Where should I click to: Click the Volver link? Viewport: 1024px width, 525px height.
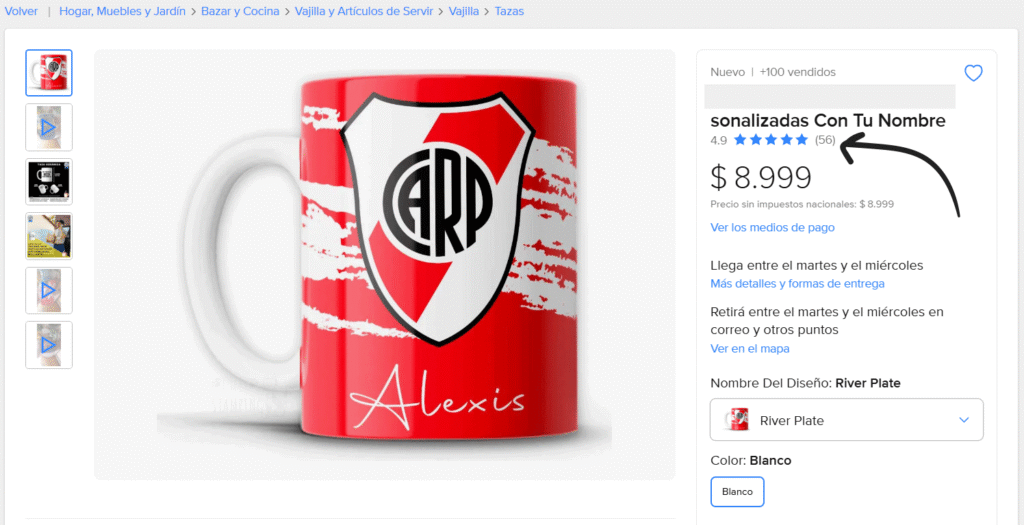[x=21, y=11]
